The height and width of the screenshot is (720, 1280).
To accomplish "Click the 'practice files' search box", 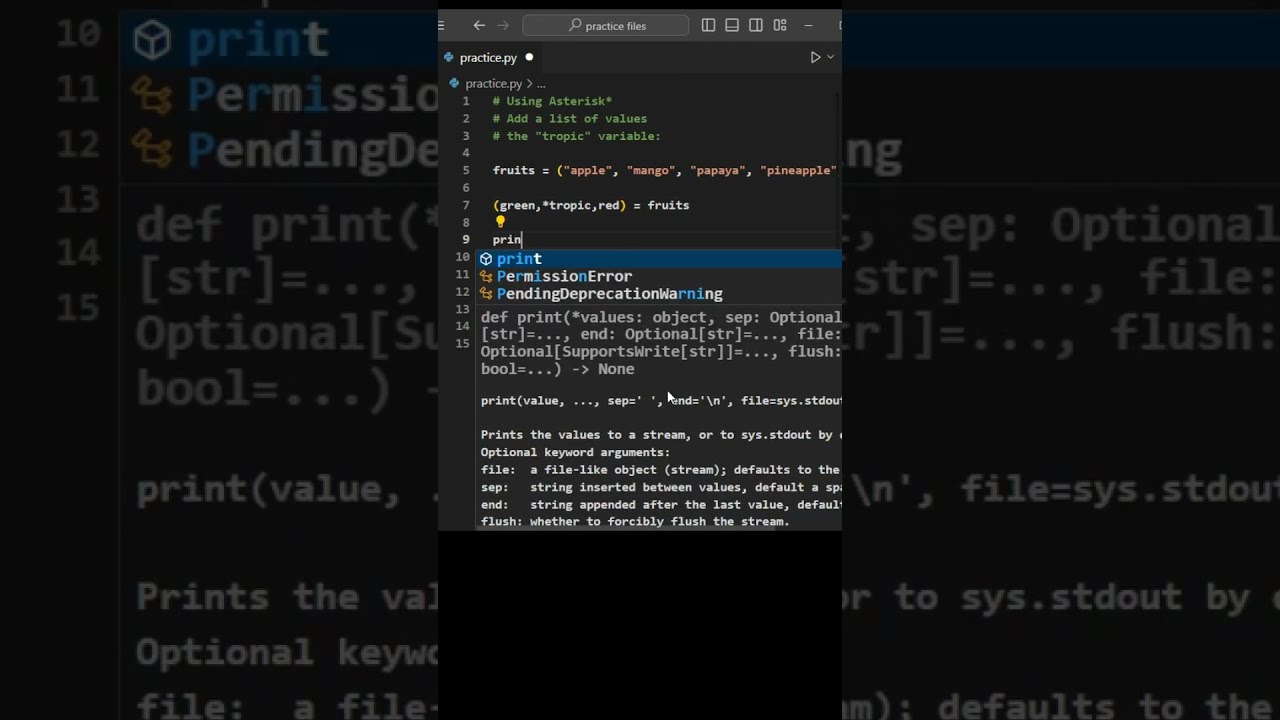I will [605, 25].
